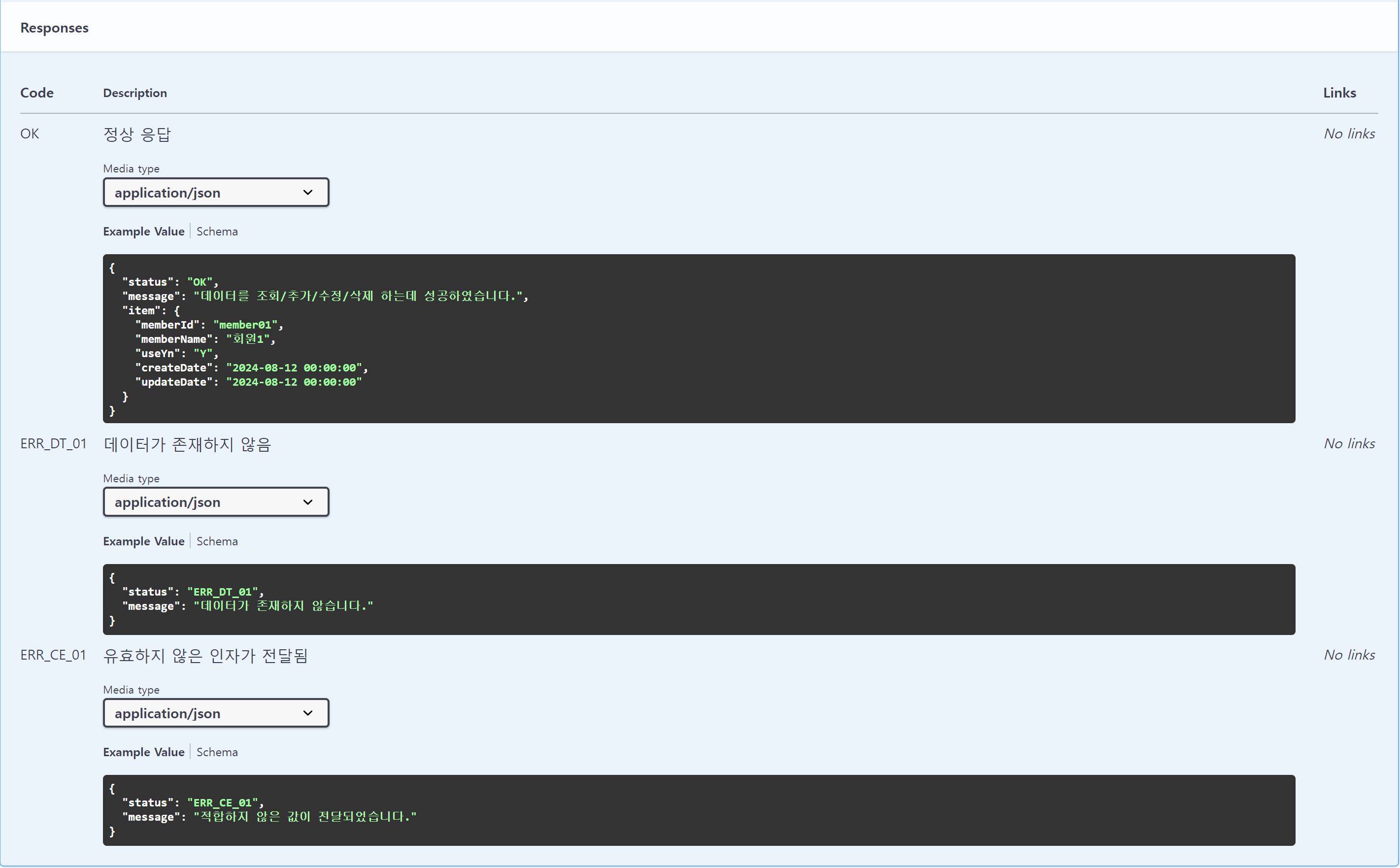This screenshot has height=868, width=1400.
Task: Switch to the Schema tab under ERR_DT_01
Action: tap(217, 541)
